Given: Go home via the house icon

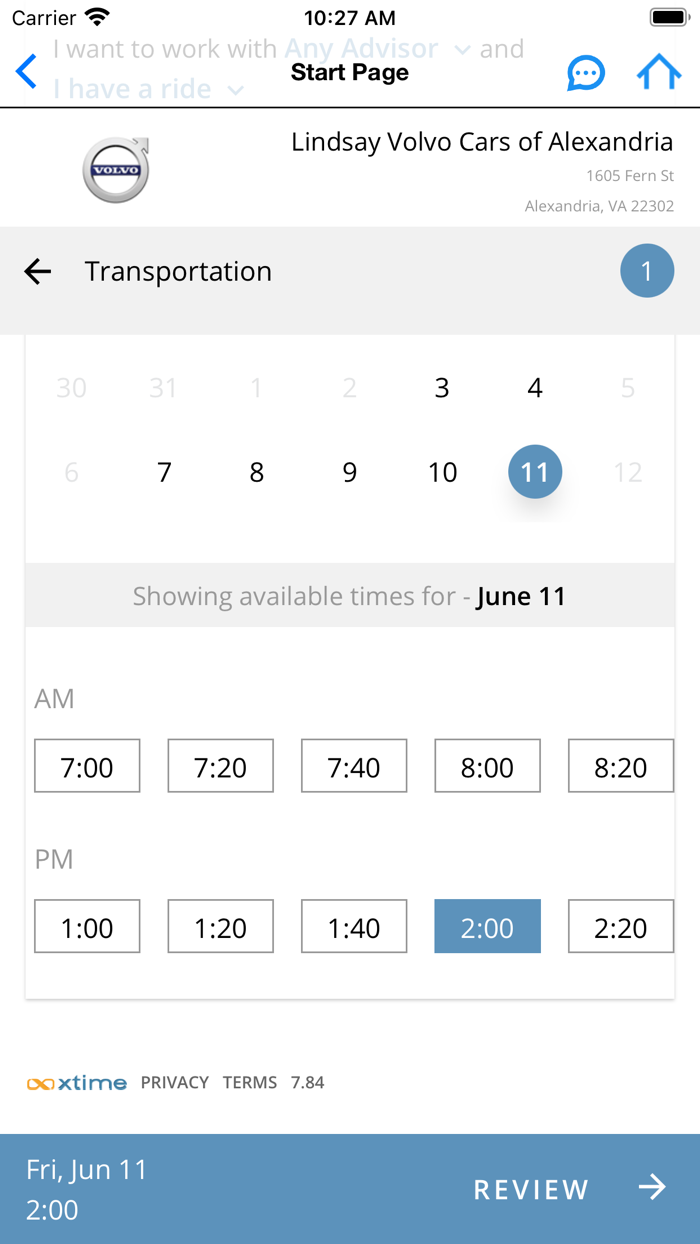Looking at the screenshot, I should tap(659, 72).
